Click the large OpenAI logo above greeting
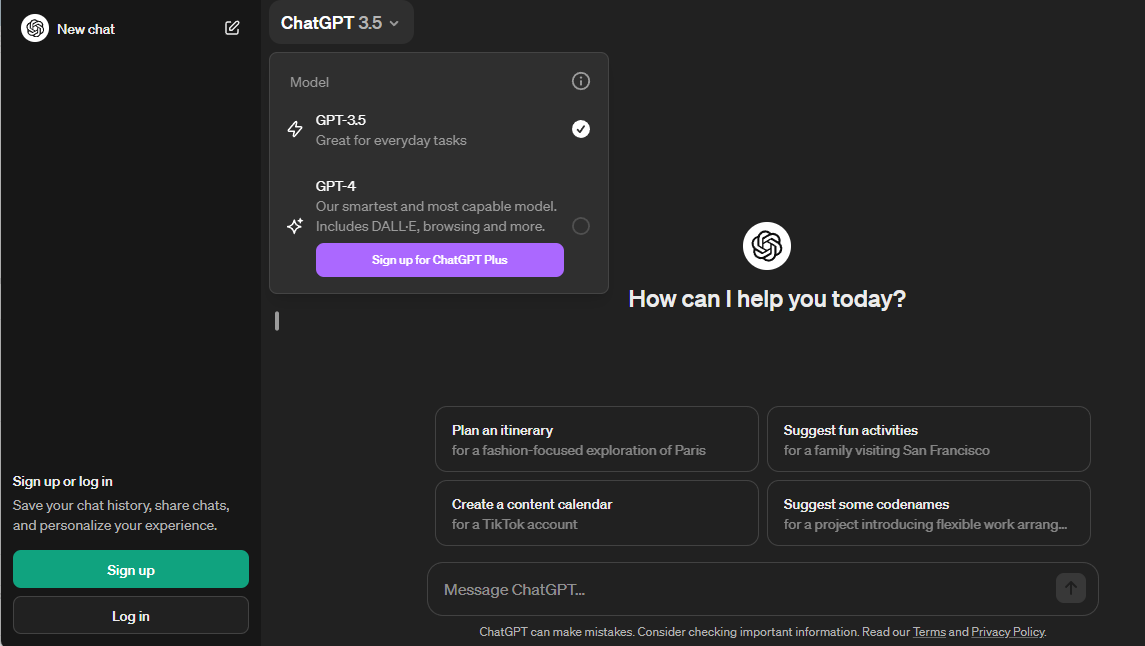The image size is (1145, 646). [767, 246]
